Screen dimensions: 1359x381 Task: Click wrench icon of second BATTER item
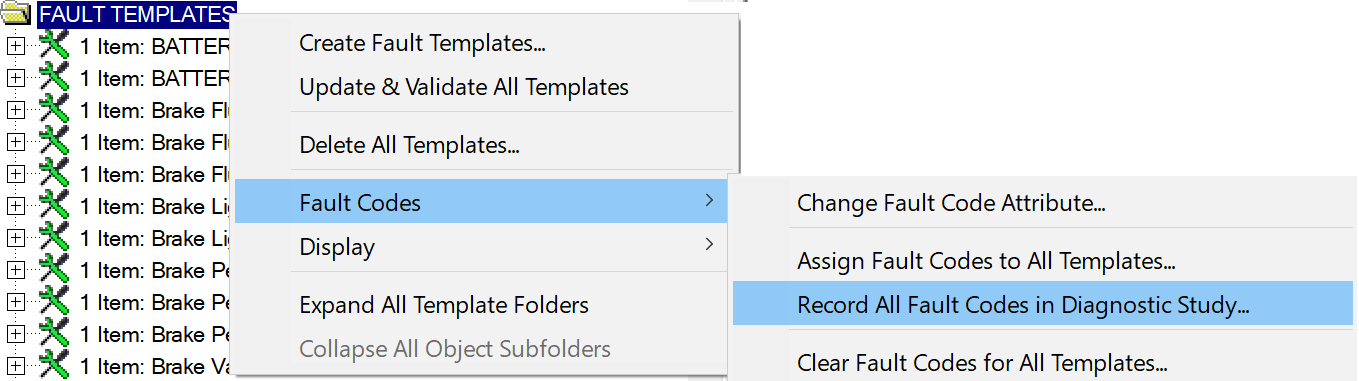pos(54,77)
